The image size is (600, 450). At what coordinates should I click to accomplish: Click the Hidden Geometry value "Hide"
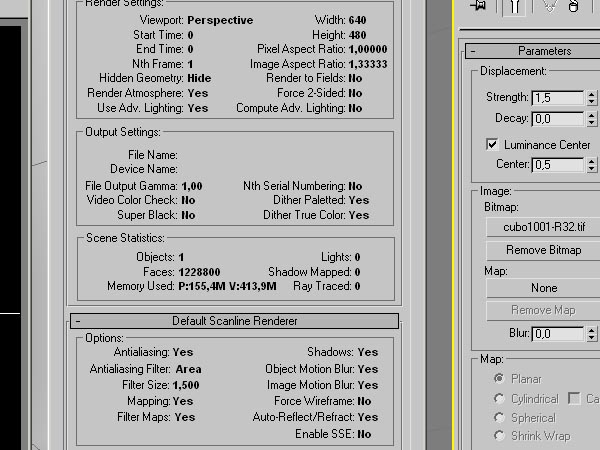pyautogui.click(x=199, y=78)
